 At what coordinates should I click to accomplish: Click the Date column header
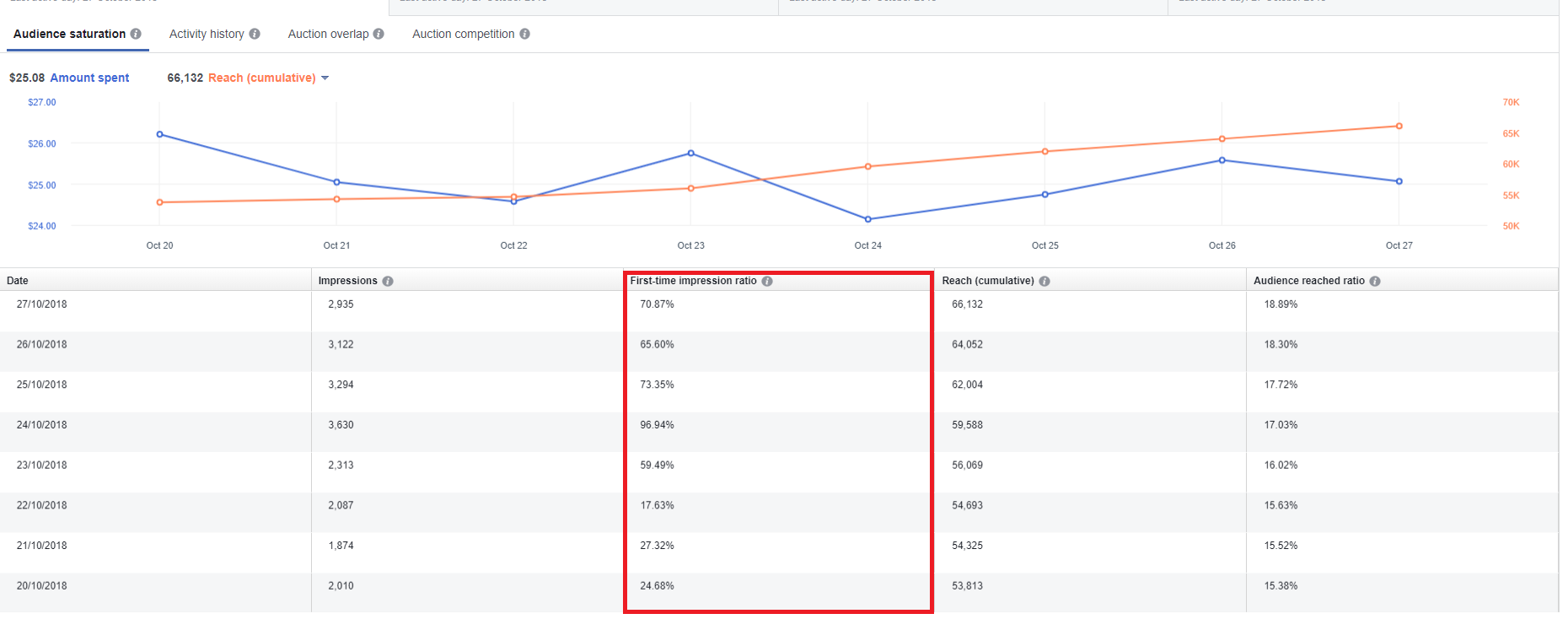[18, 281]
